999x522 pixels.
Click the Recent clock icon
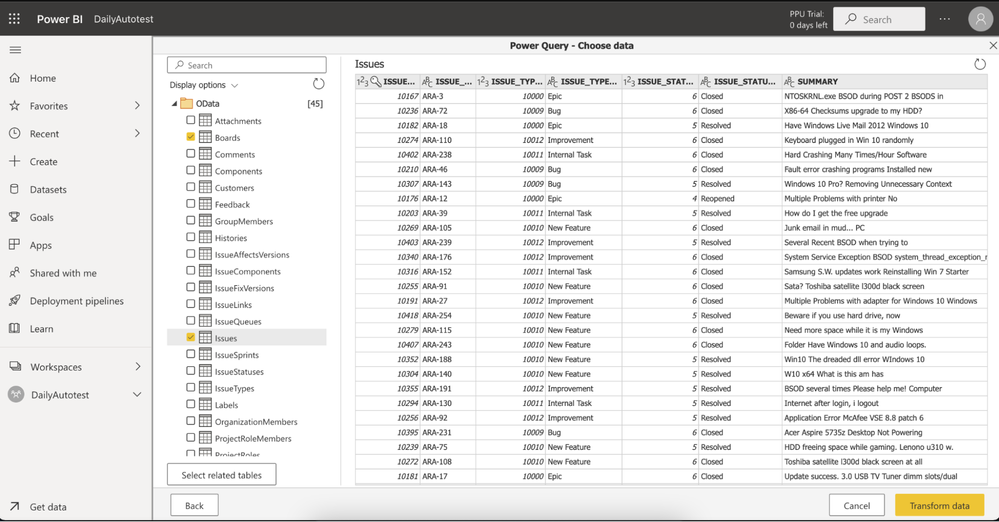(x=15, y=134)
